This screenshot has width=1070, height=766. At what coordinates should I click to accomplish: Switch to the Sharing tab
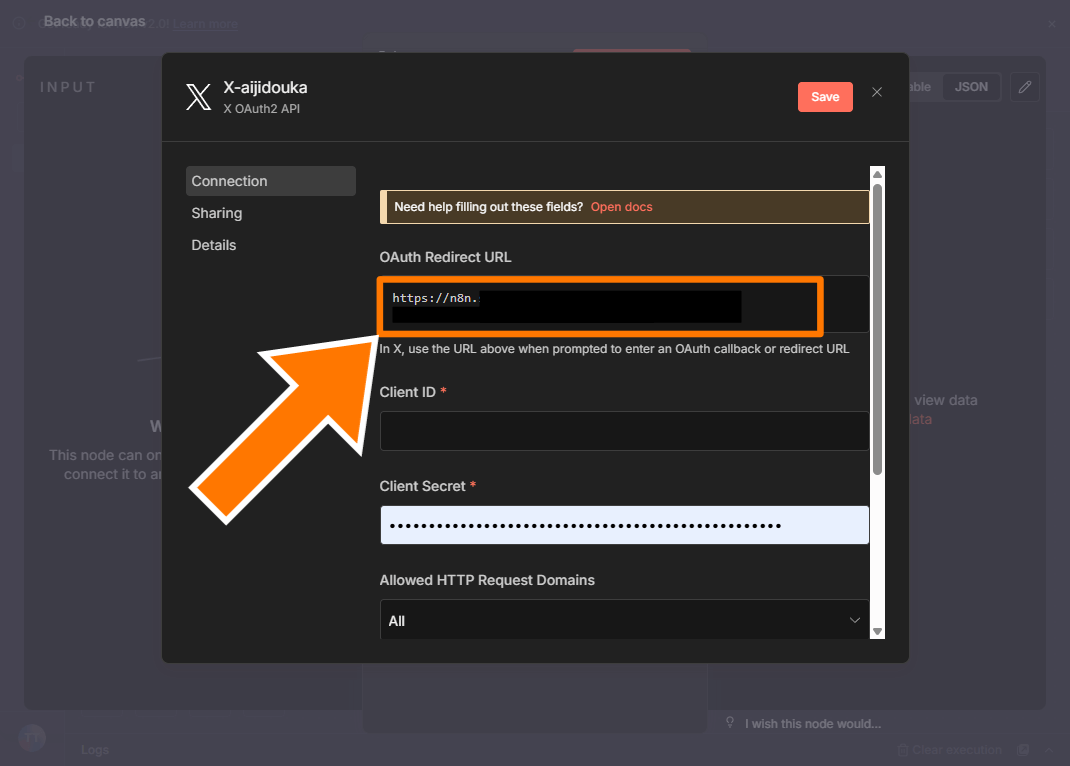tap(217, 213)
